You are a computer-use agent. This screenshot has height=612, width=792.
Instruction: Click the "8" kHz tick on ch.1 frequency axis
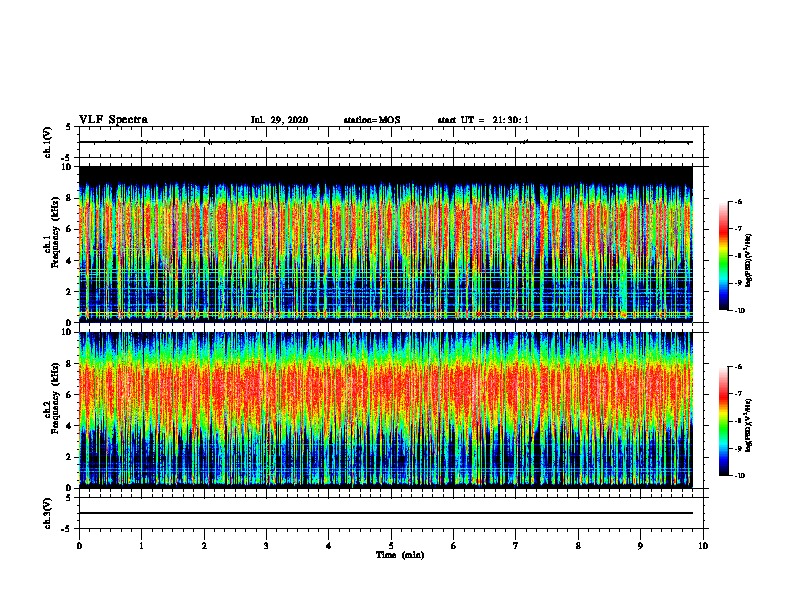coord(70,198)
